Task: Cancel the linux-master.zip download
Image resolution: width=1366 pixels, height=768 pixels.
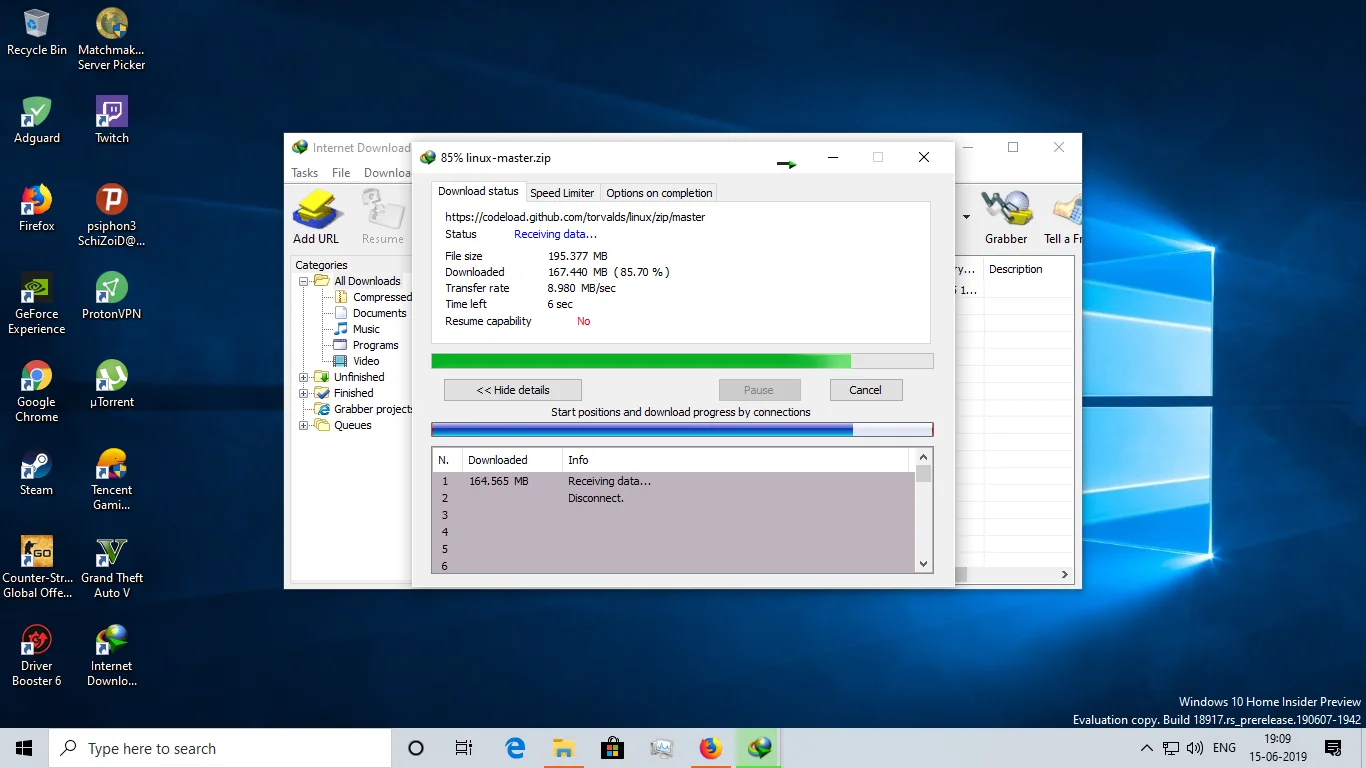Action: pos(865,390)
